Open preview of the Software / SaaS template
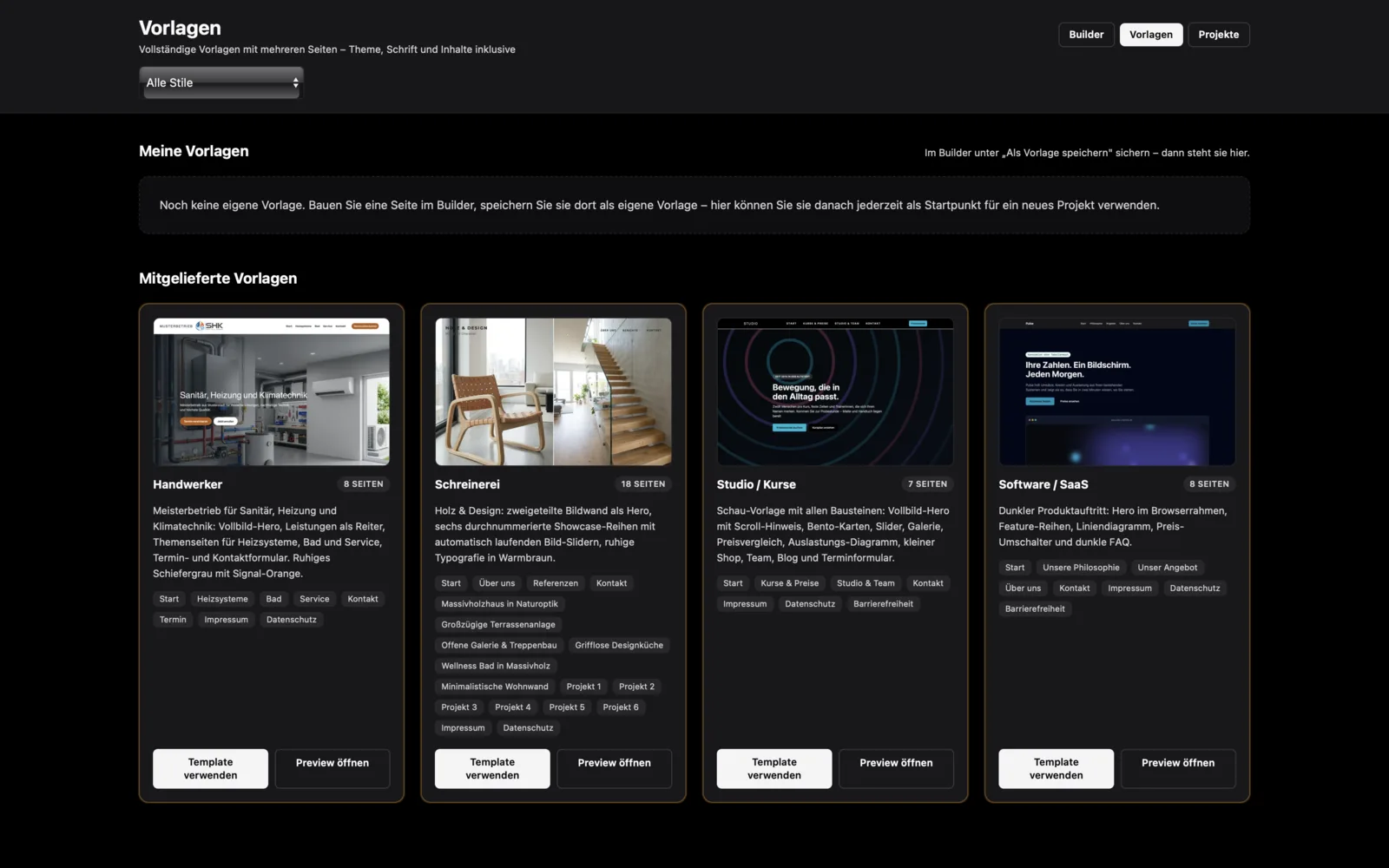1389x868 pixels. coord(1178,769)
